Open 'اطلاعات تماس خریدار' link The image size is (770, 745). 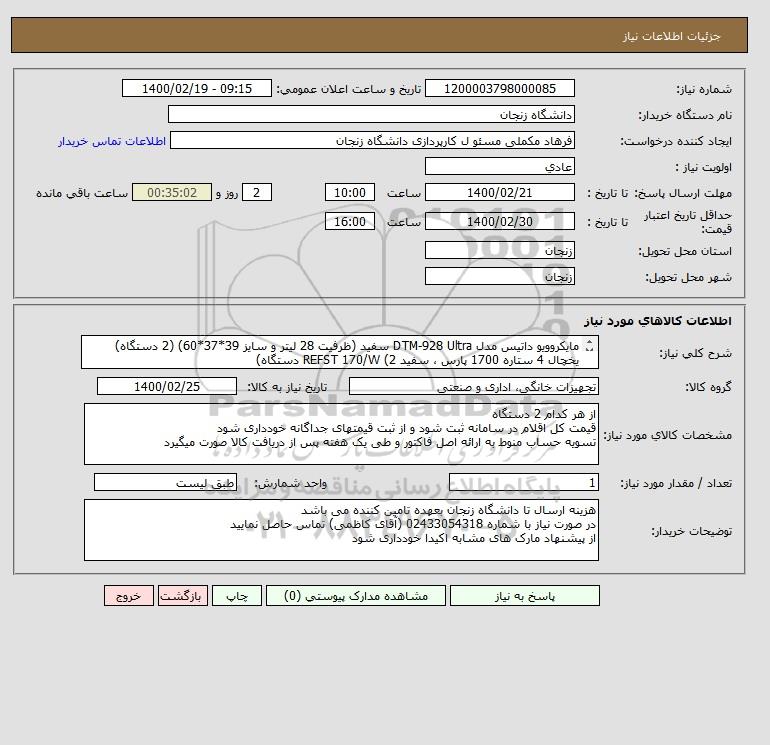tap(112, 141)
